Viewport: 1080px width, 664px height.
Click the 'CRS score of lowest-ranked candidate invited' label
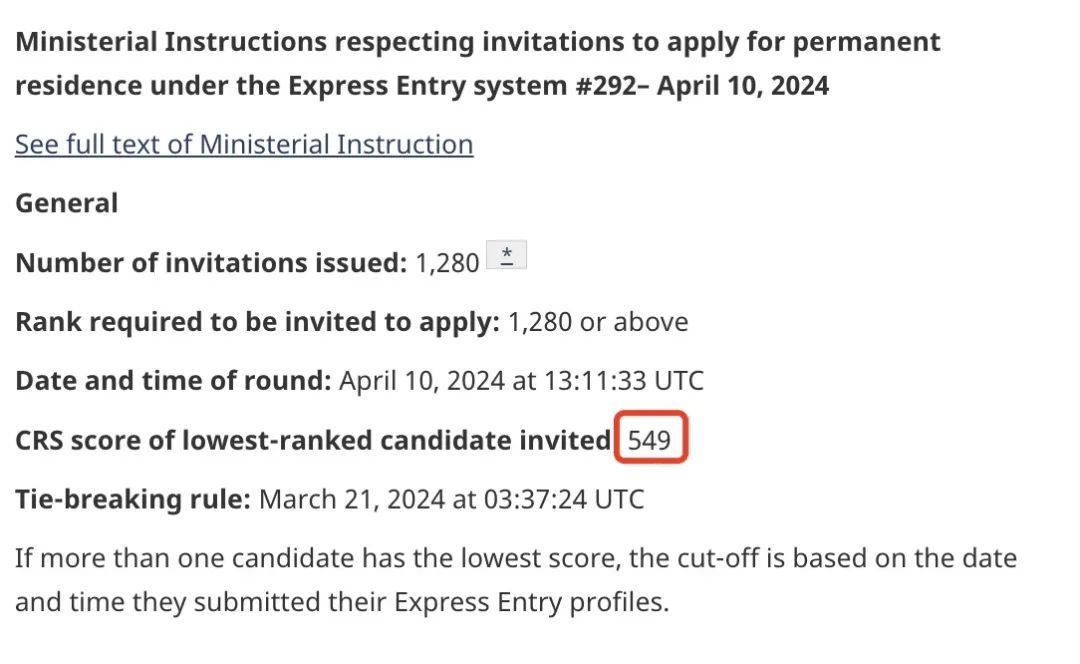coord(313,440)
